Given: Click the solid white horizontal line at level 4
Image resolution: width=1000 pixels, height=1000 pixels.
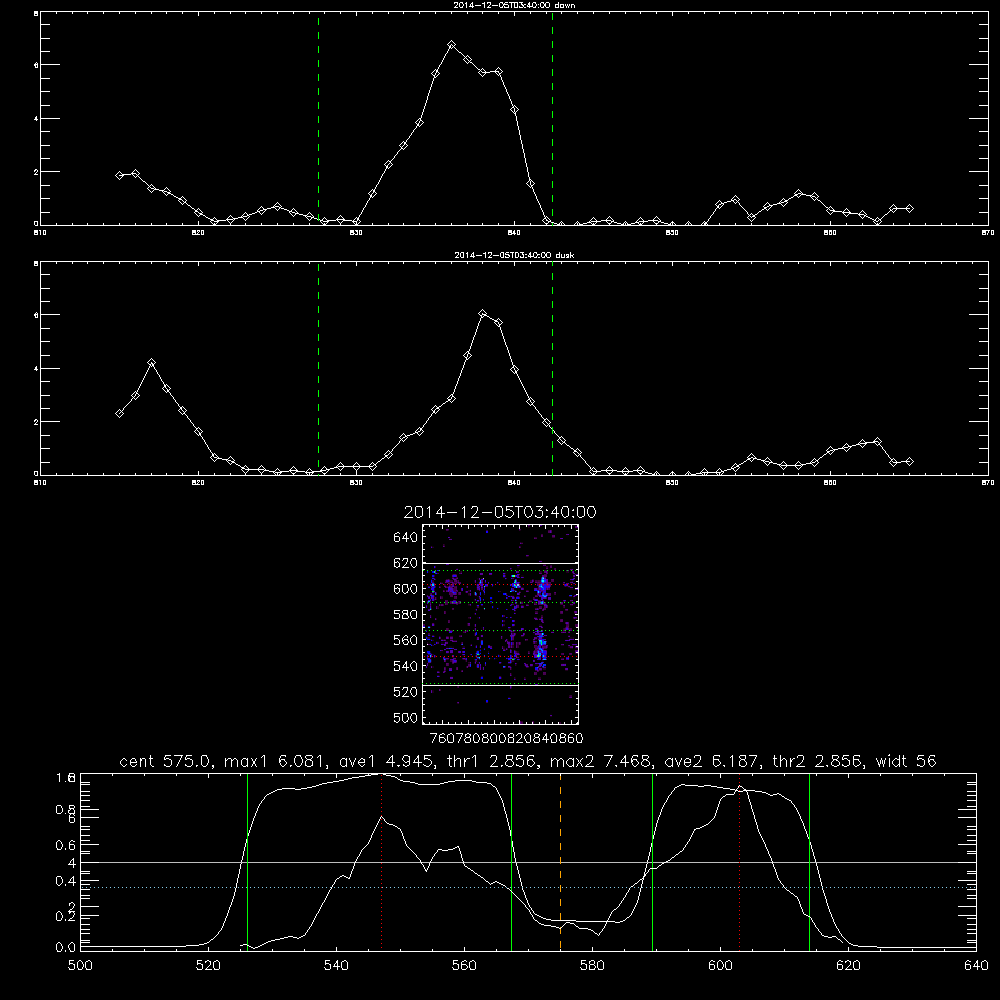Looking at the screenshot, I should point(528,862).
